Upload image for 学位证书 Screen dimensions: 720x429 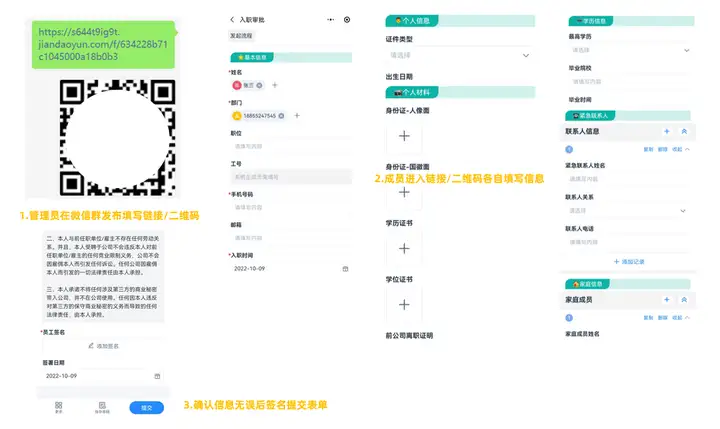pyautogui.click(x=404, y=305)
